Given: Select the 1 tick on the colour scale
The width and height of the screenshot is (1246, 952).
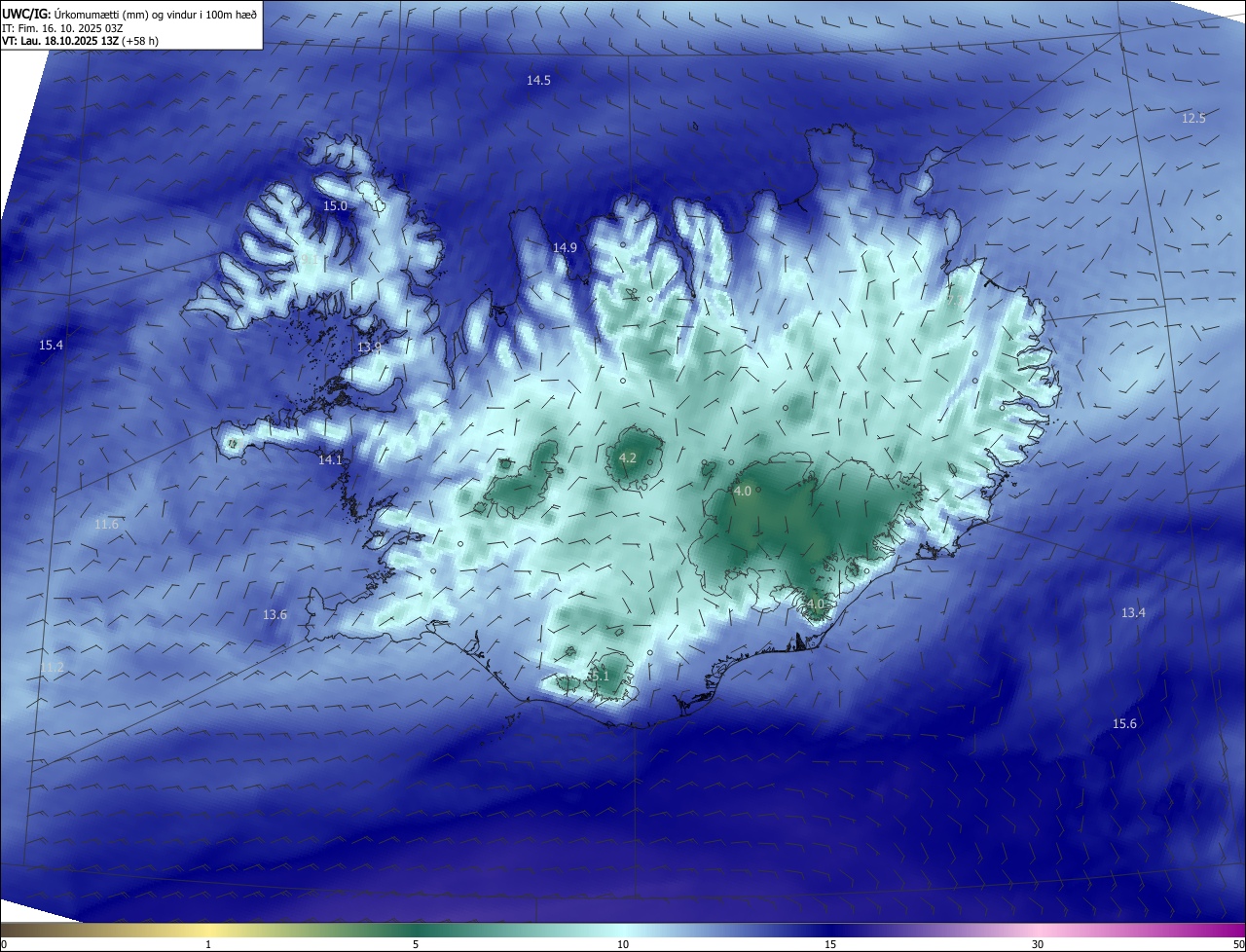Looking at the screenshot, I should (208, 944).
